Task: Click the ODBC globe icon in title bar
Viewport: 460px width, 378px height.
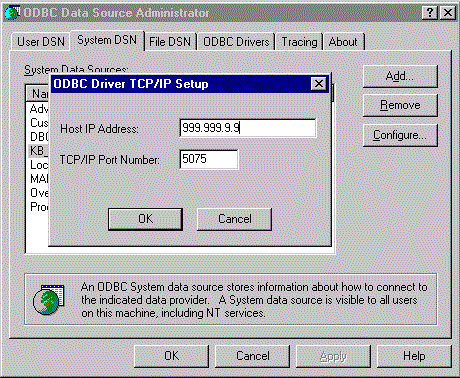Action: [x=12, y=13]
